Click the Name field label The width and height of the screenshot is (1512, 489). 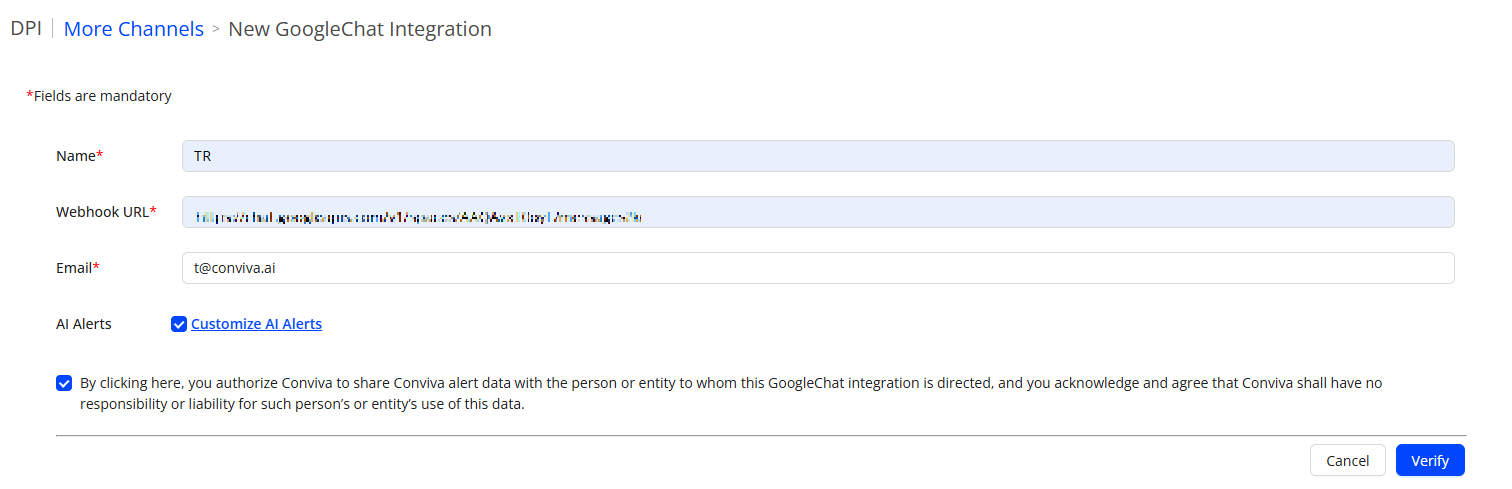[75, 156]
